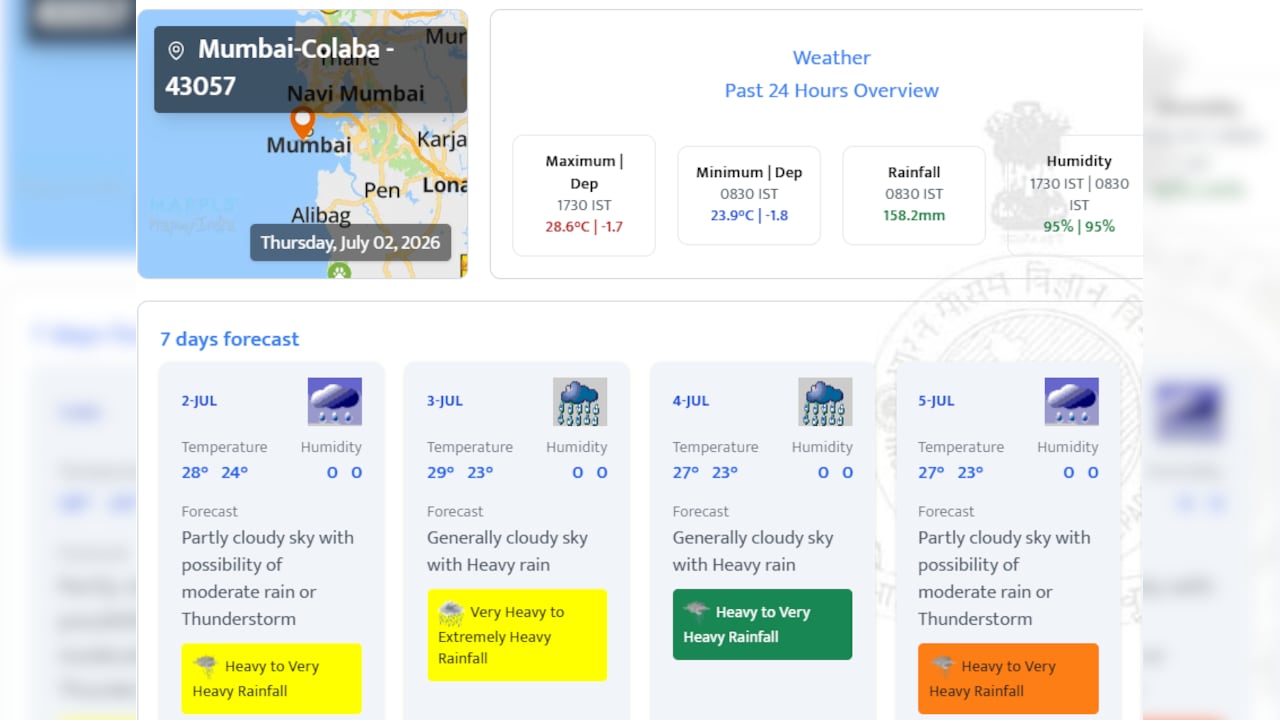Click storm icon in 2-JUL yellow warning
The height and width of the screenshot is (720, 1280).
pyautogui.click(x=206, y=667)
